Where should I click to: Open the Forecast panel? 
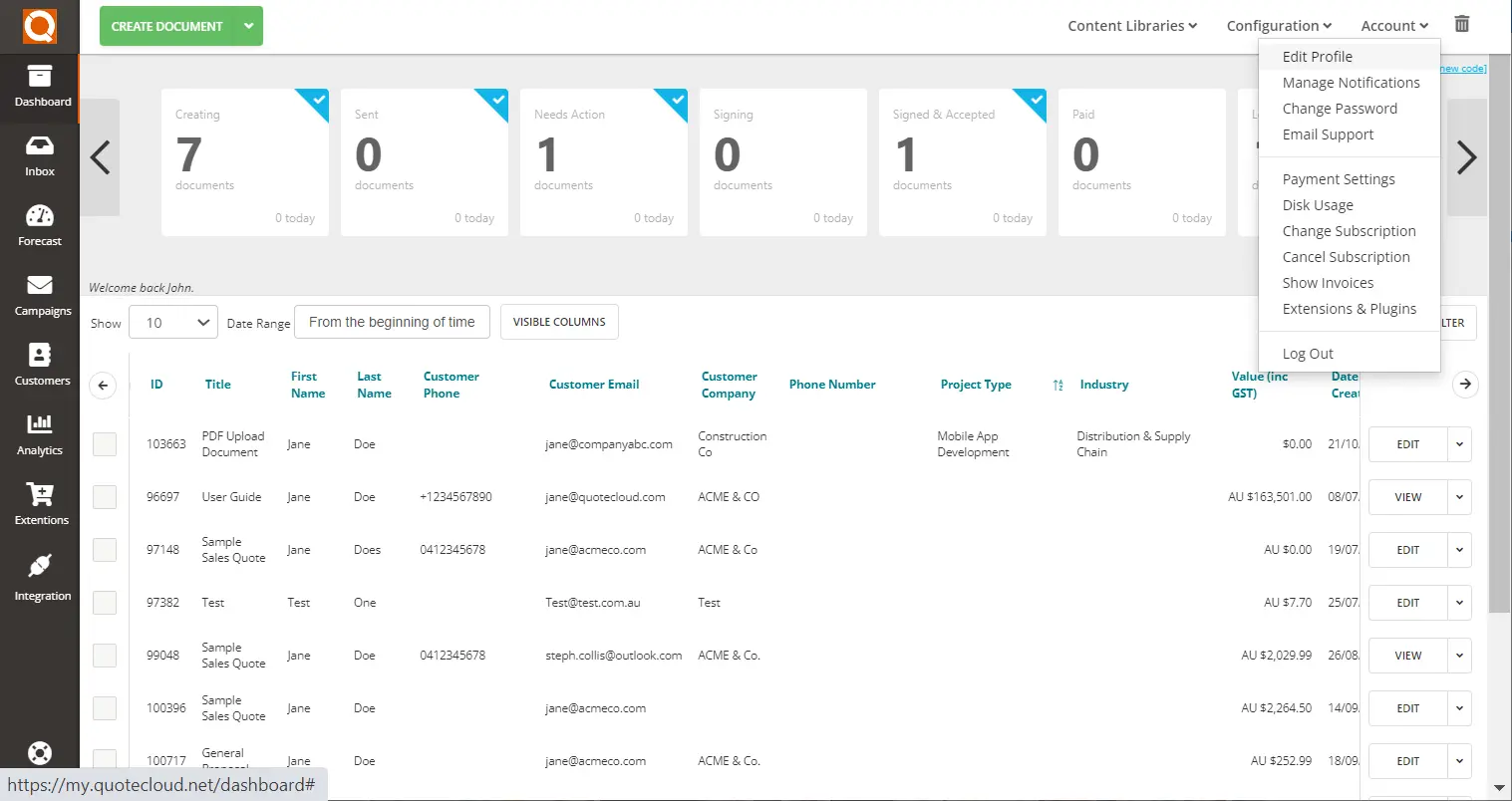[40, 226]
